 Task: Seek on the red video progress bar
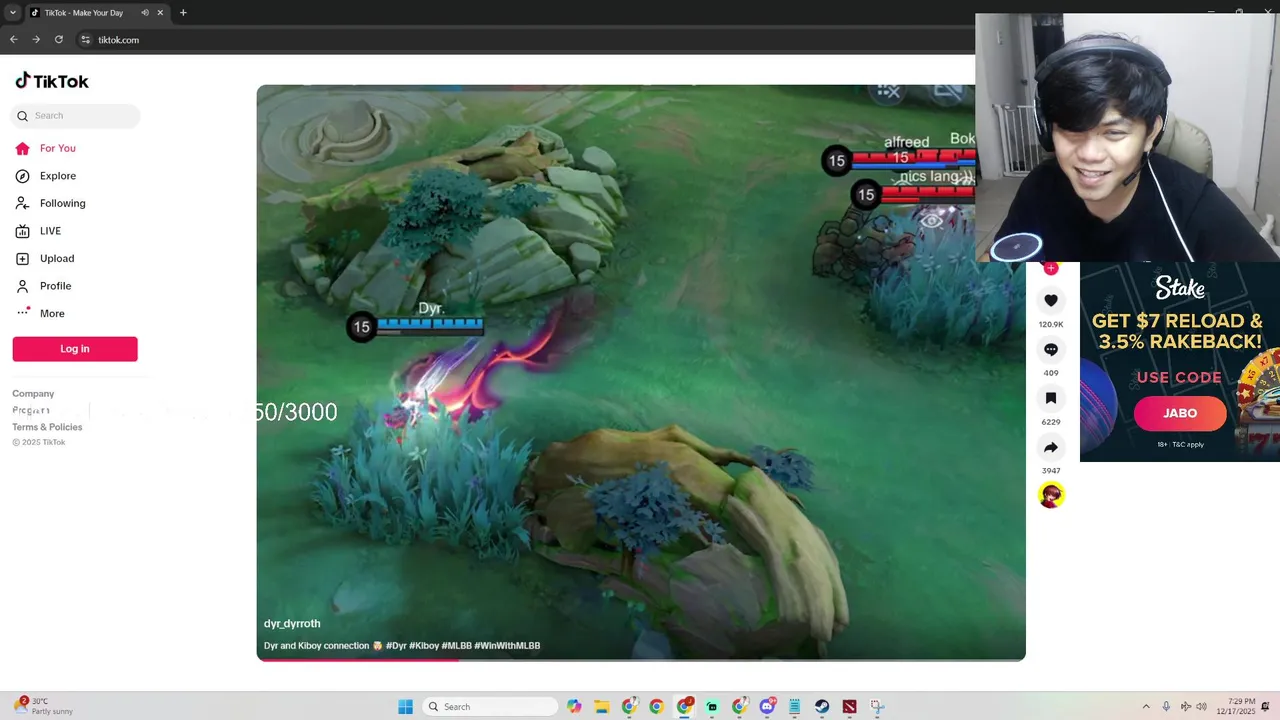(x=641, y=659)
